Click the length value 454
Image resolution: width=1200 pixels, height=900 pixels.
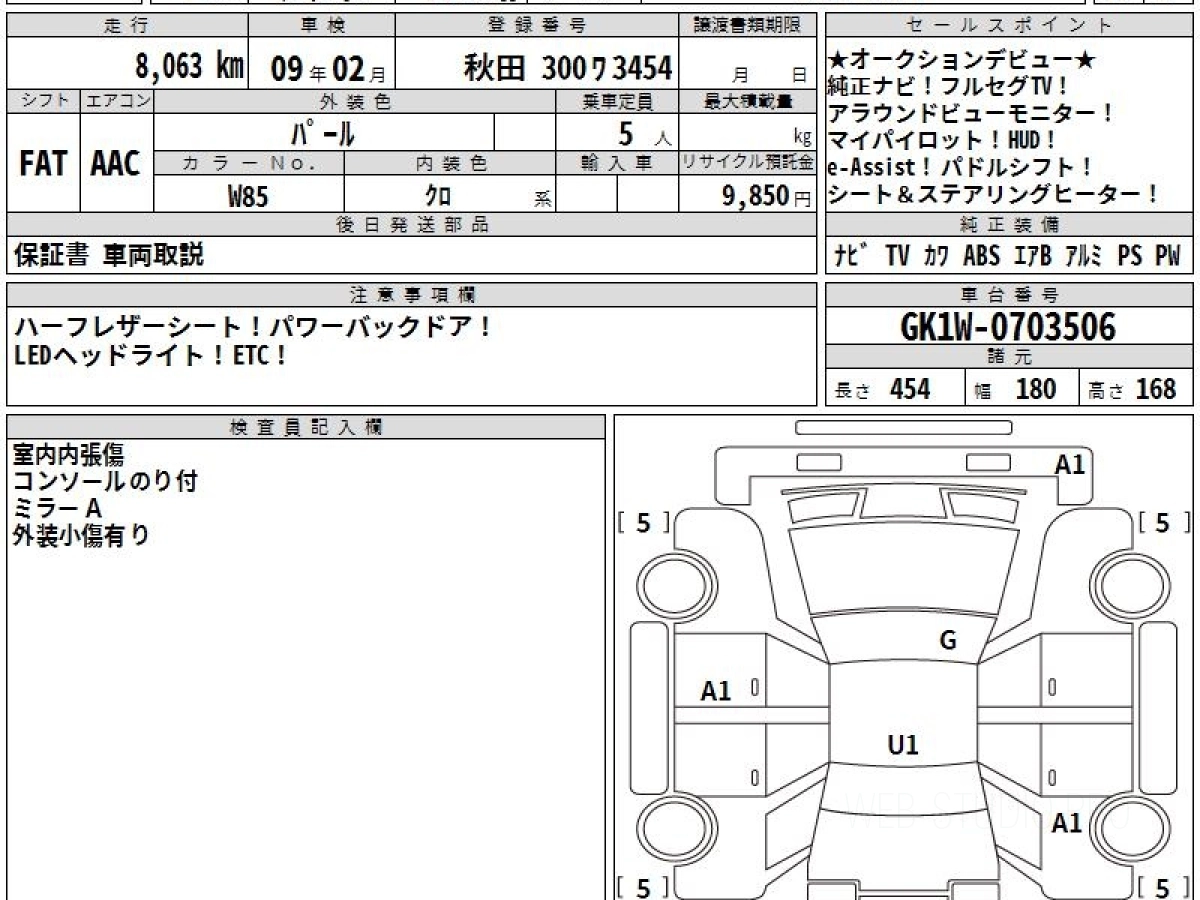point(910,389)
